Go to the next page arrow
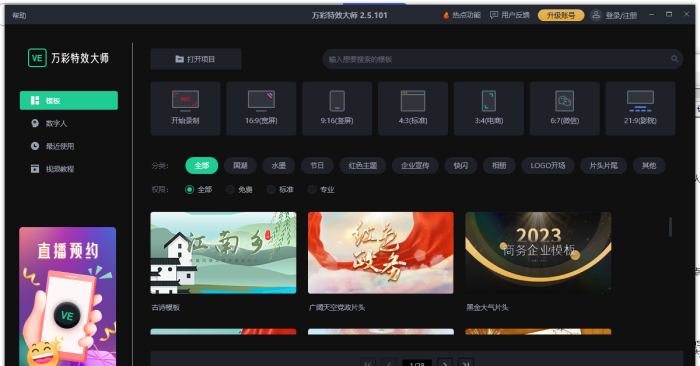The image size is (700, 366). 445,363
